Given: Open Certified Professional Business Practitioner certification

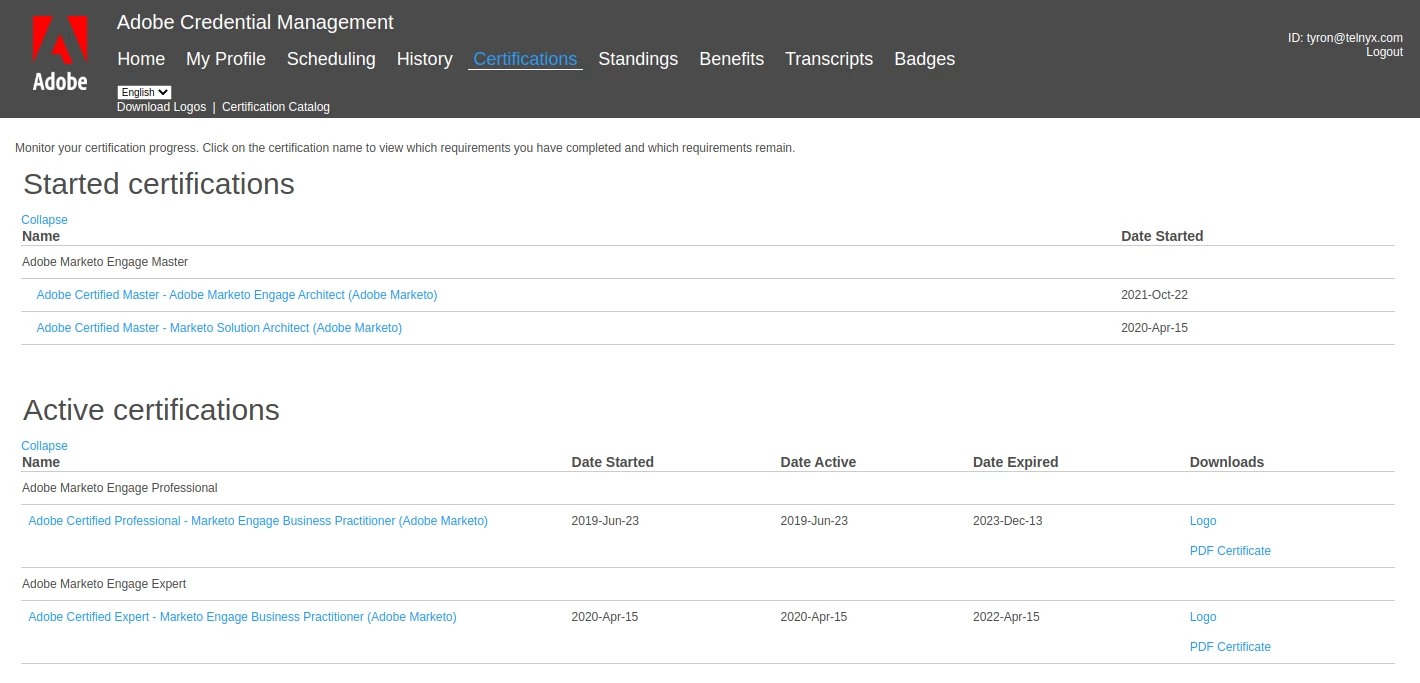Looking at the screenshot, I should [x=258, y=521].
